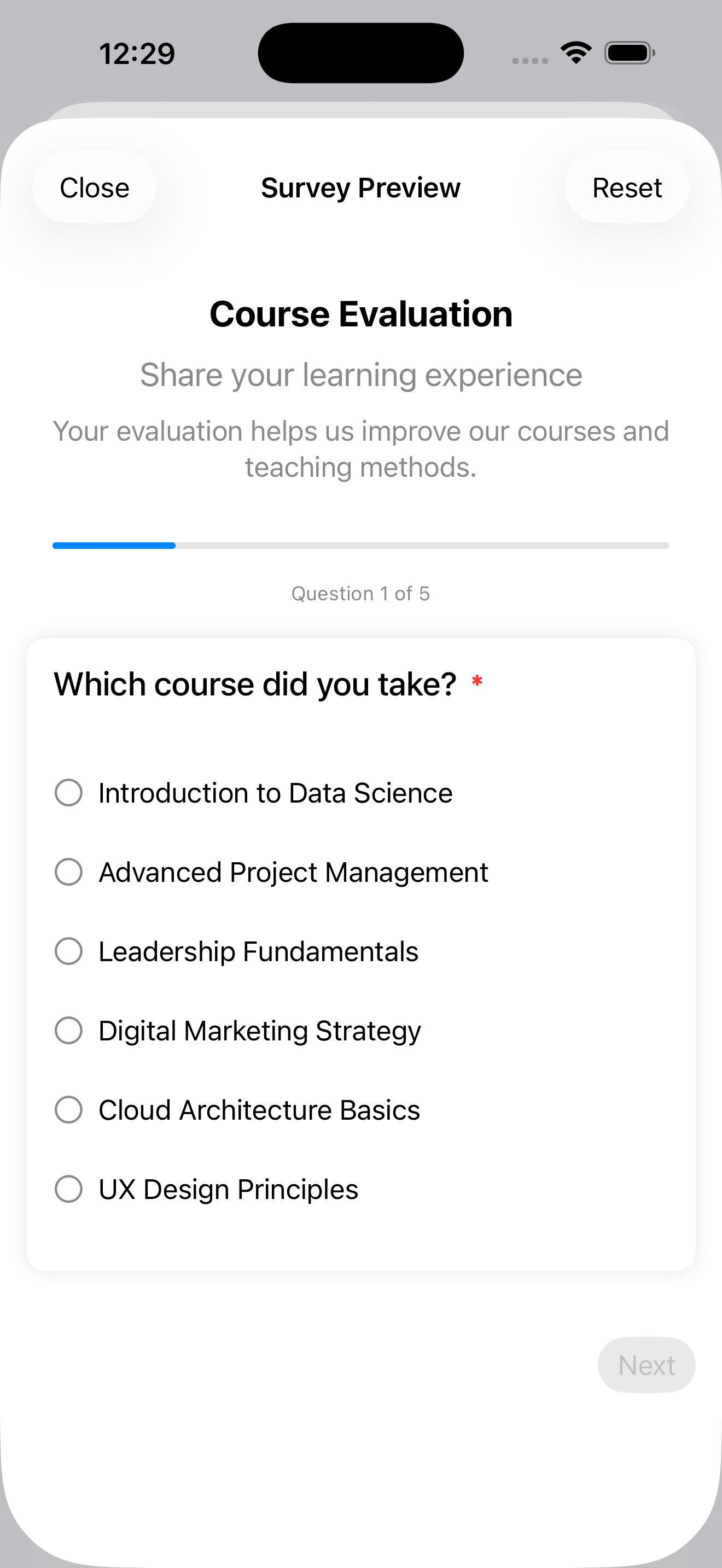Viewport: 722px width, 1568px height.
Task: Click the Wi-Fi status icon
Action: 576,53
